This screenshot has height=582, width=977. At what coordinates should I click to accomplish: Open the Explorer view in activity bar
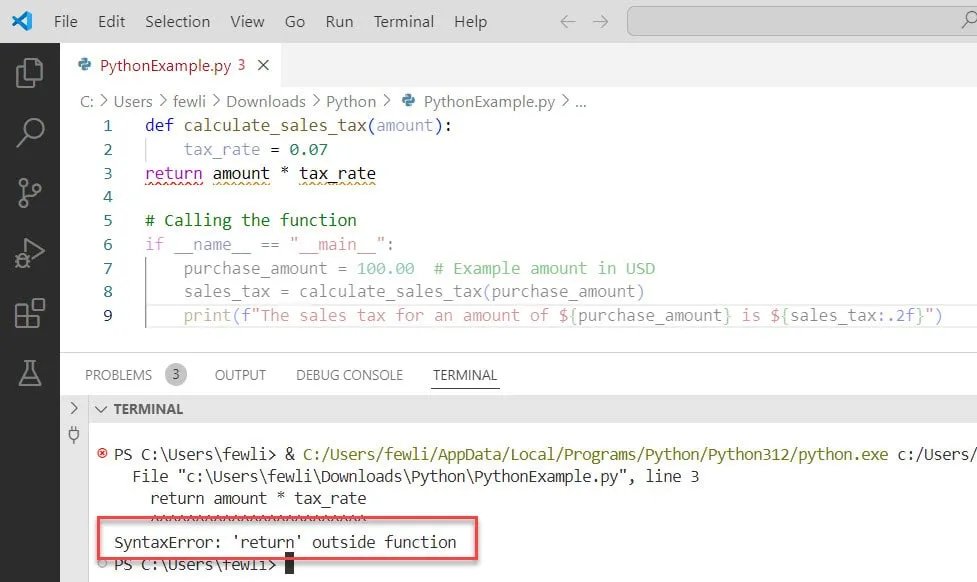(30, 73)
